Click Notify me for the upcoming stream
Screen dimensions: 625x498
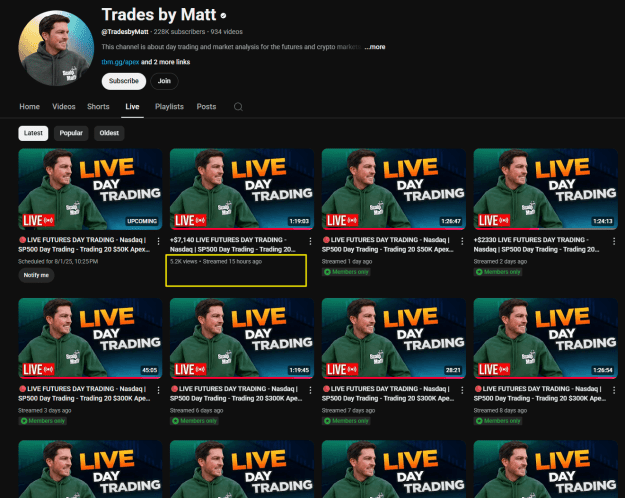pos(36,275)
